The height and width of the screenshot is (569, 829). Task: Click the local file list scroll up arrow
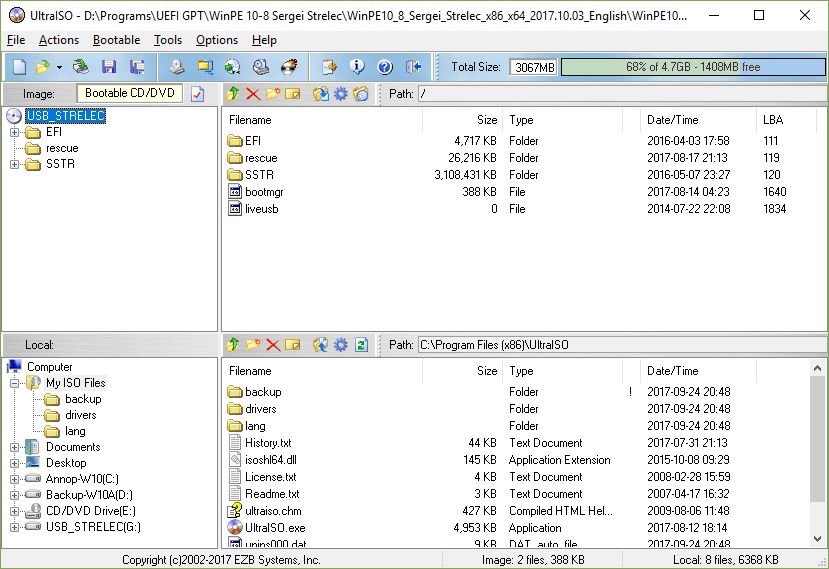click(x=817, y=368)
